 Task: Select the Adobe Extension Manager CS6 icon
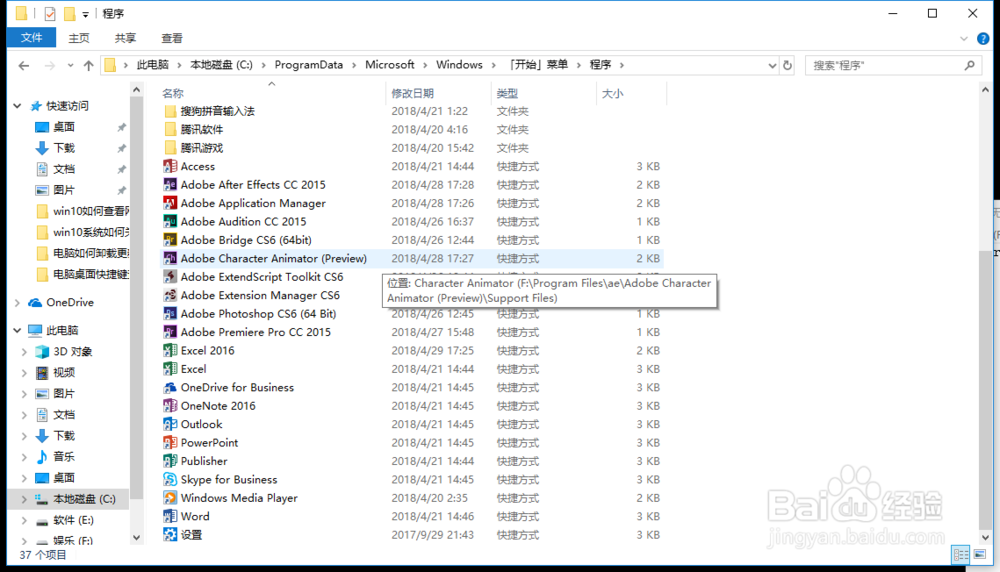(x=170, y=296)
